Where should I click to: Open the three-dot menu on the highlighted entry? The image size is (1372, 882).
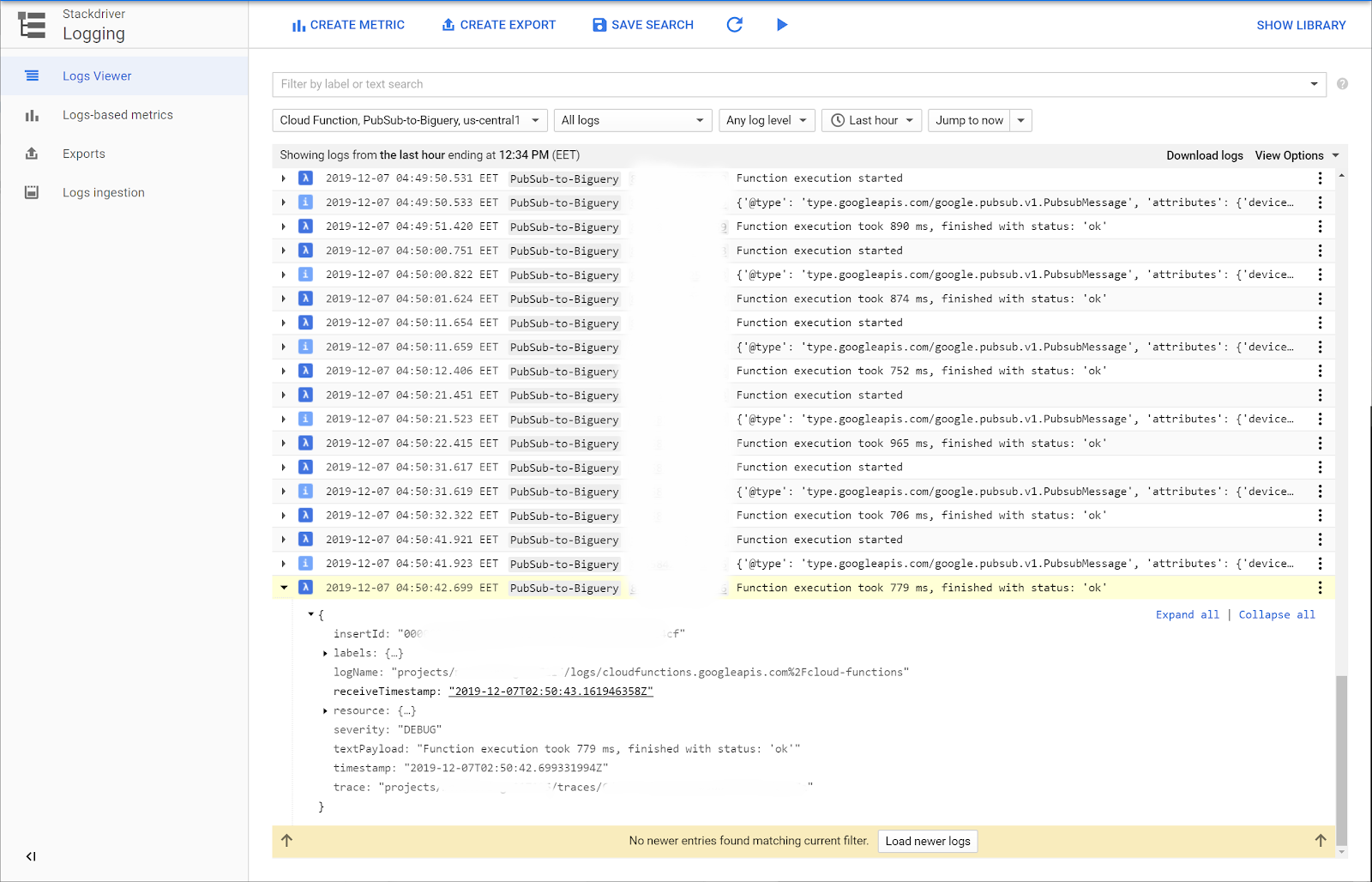(1320, 588)
